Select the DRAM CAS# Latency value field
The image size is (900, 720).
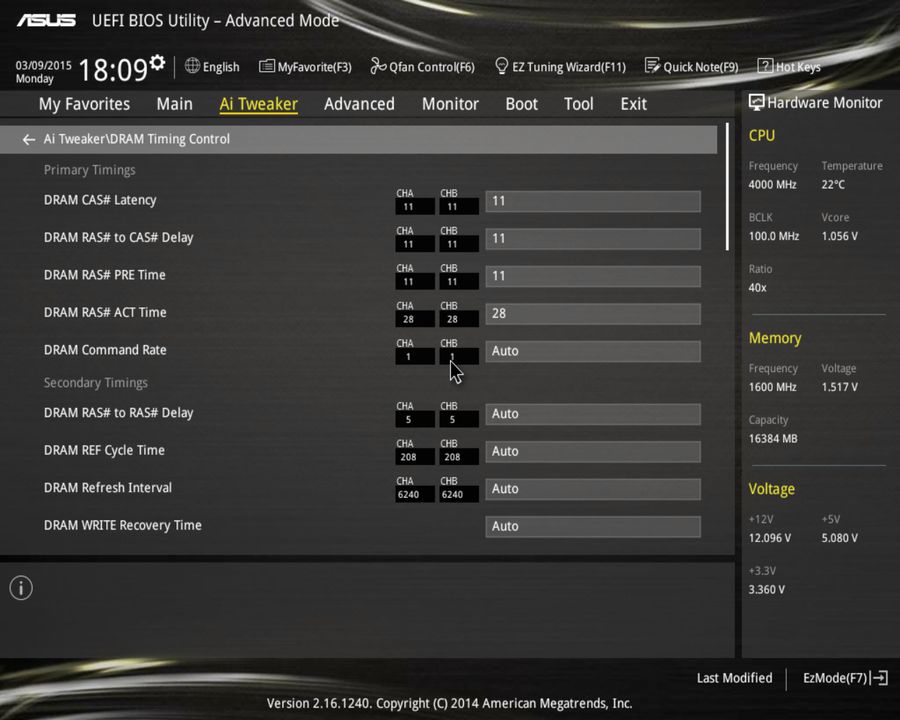(592, 201)
